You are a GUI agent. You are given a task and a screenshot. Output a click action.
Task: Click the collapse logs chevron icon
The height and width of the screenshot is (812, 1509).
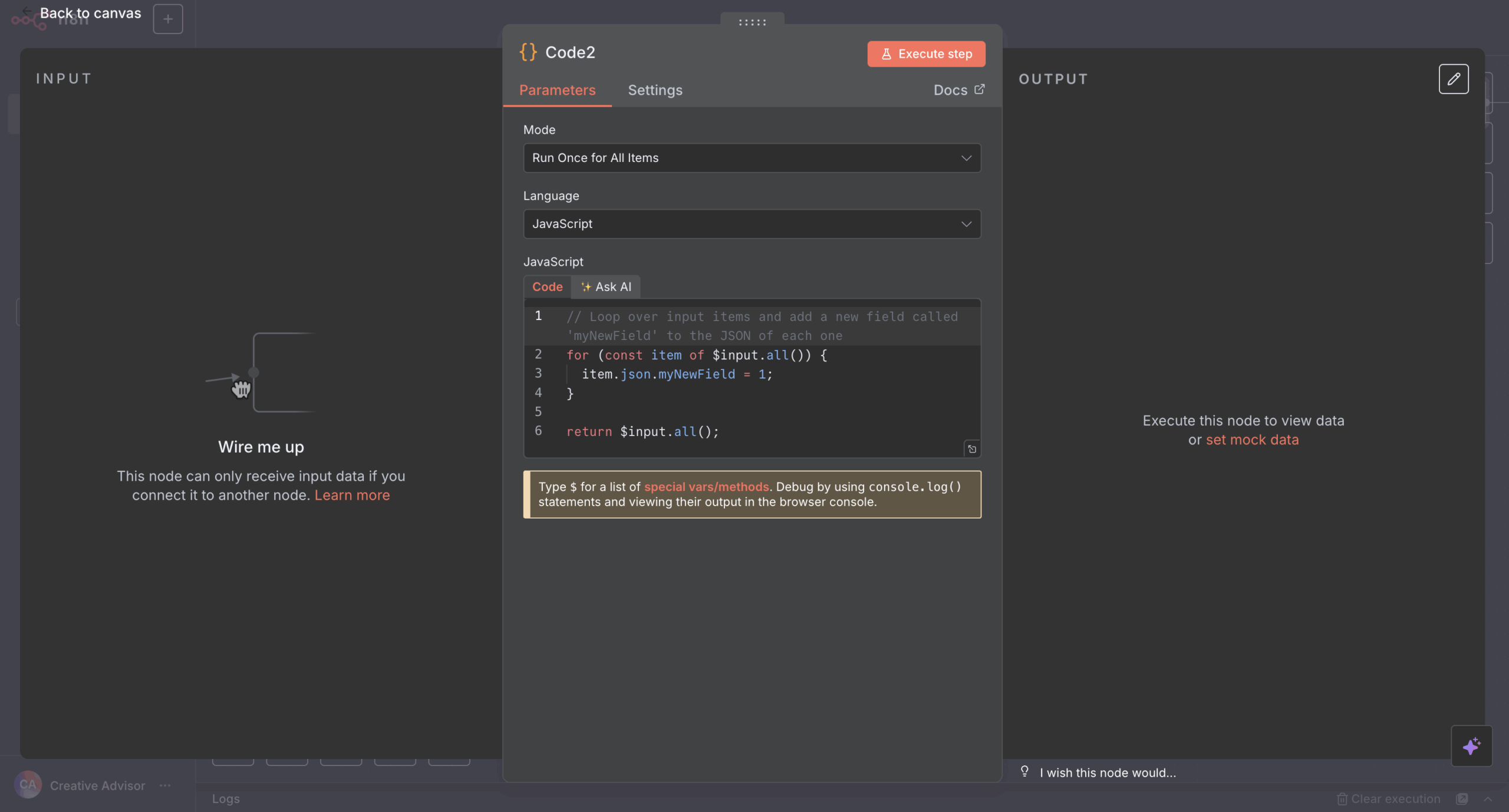[1487, 799]
